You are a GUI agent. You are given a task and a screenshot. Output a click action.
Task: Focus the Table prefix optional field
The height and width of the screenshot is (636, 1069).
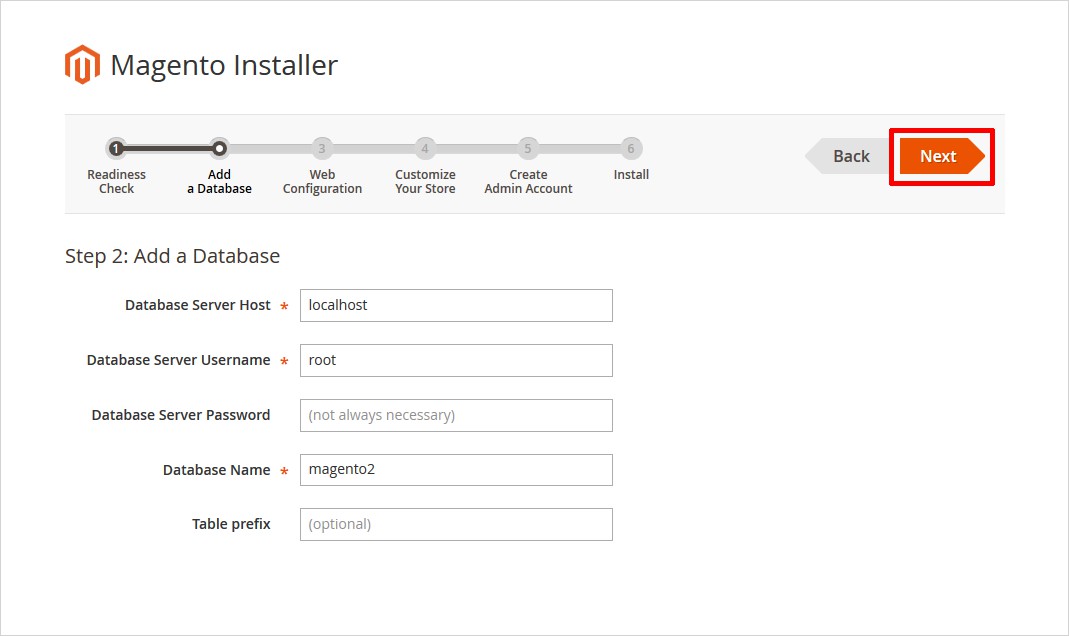pos(456,524)
